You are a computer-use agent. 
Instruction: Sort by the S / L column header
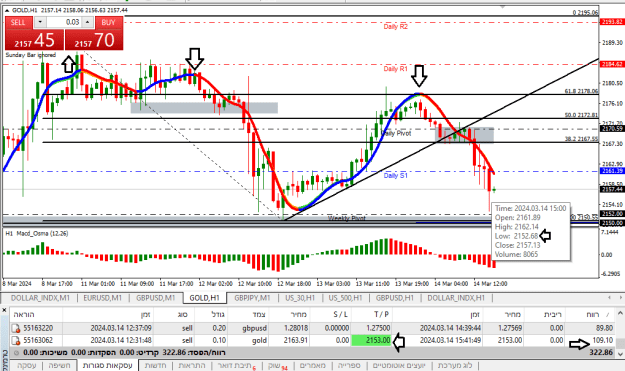pos(340,315)
